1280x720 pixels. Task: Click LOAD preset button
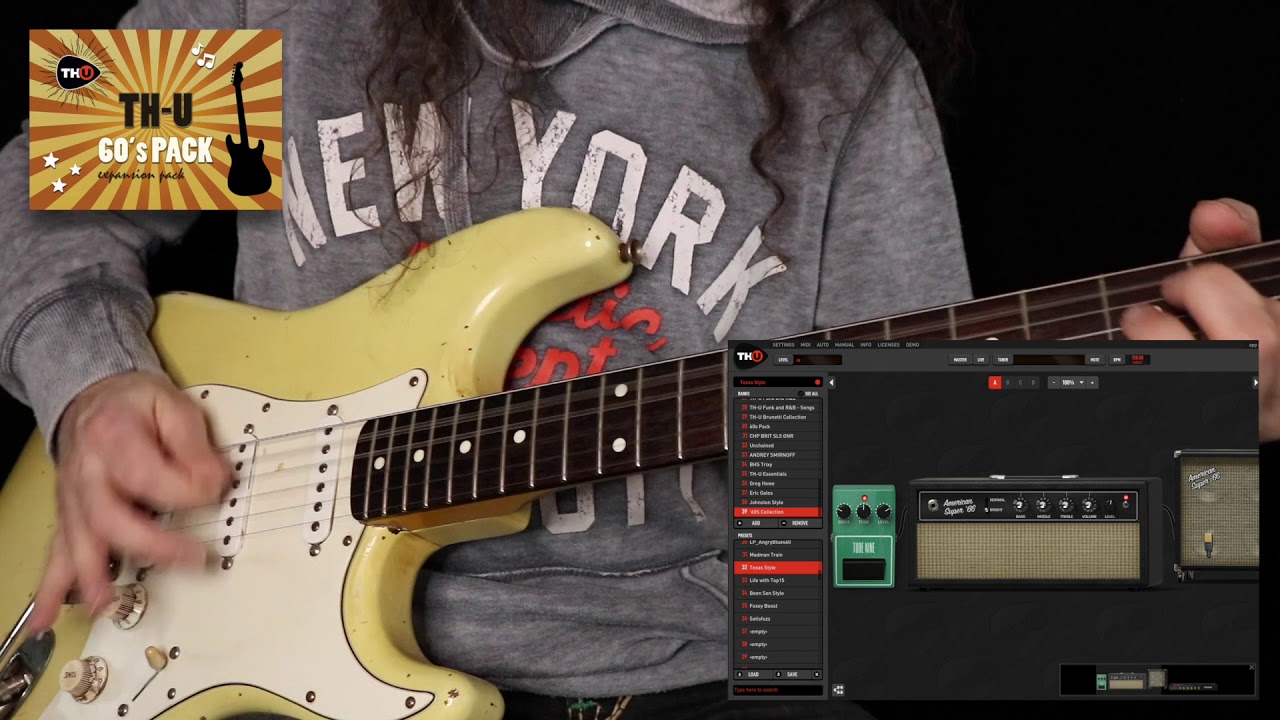click(753, 674)
